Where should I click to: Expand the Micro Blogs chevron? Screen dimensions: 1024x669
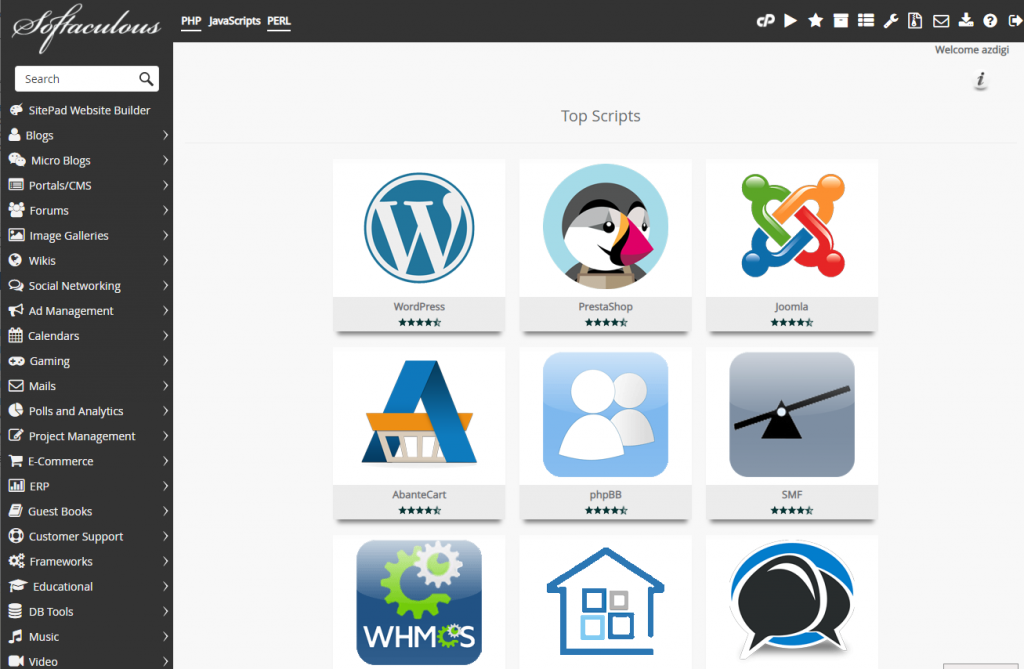click(x=165, y=160)
